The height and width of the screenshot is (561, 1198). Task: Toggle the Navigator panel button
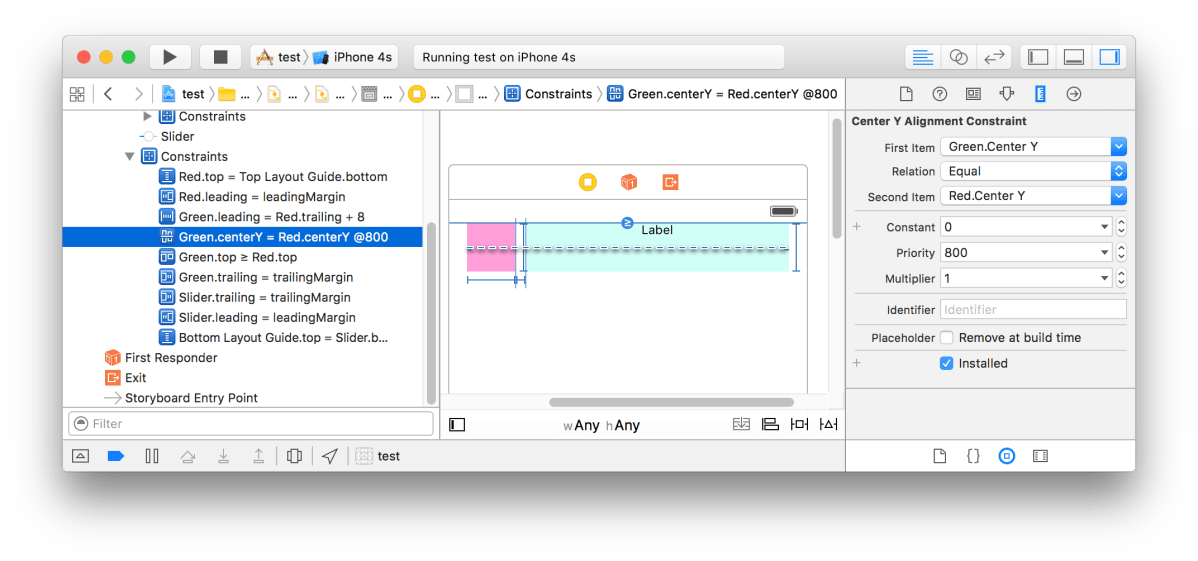[1038, 57]
